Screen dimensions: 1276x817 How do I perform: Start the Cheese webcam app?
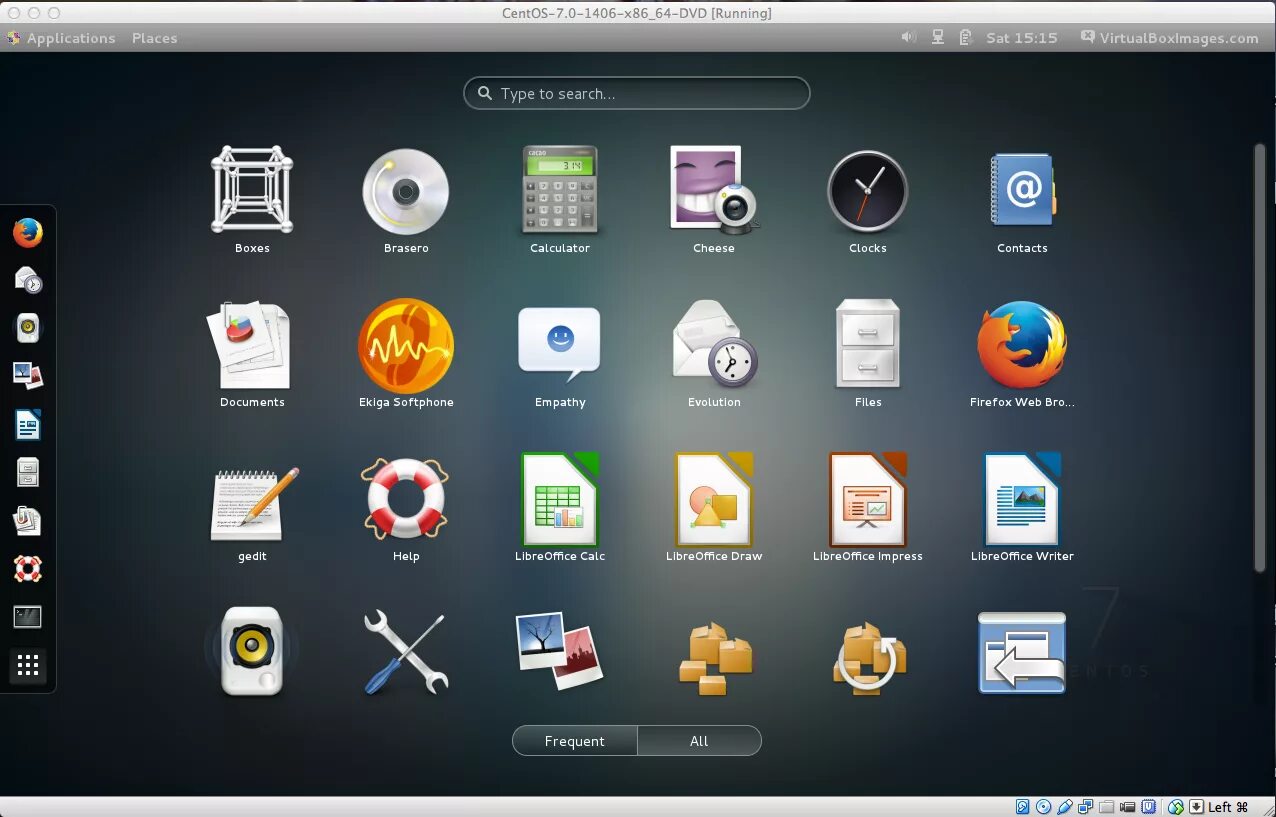click(714, 200)
